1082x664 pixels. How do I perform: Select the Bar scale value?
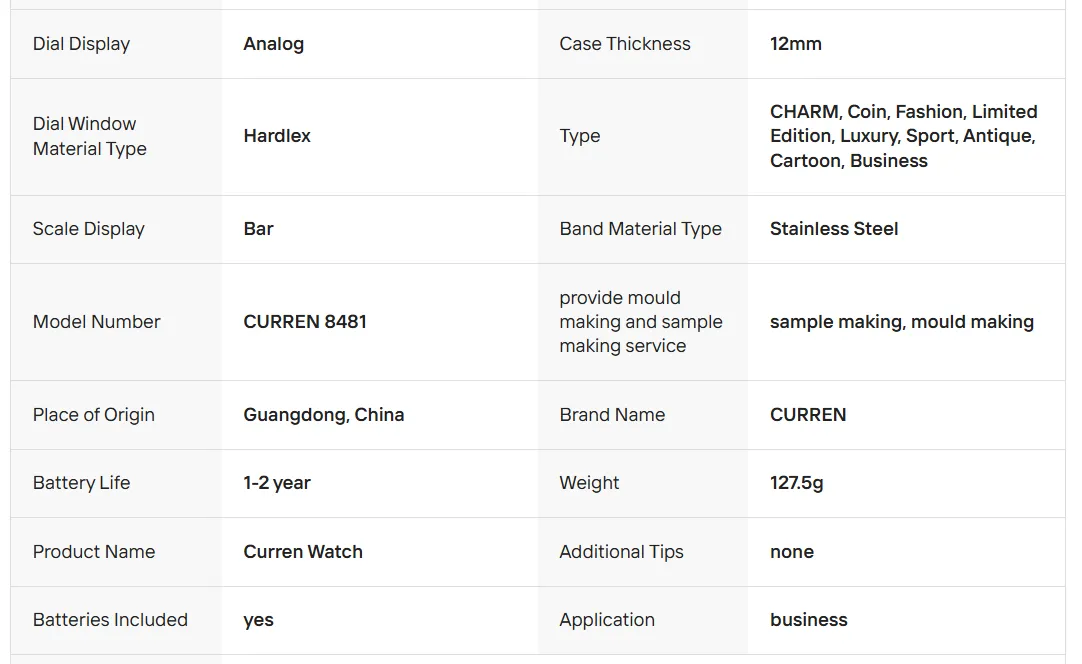[x=258, y=229]
